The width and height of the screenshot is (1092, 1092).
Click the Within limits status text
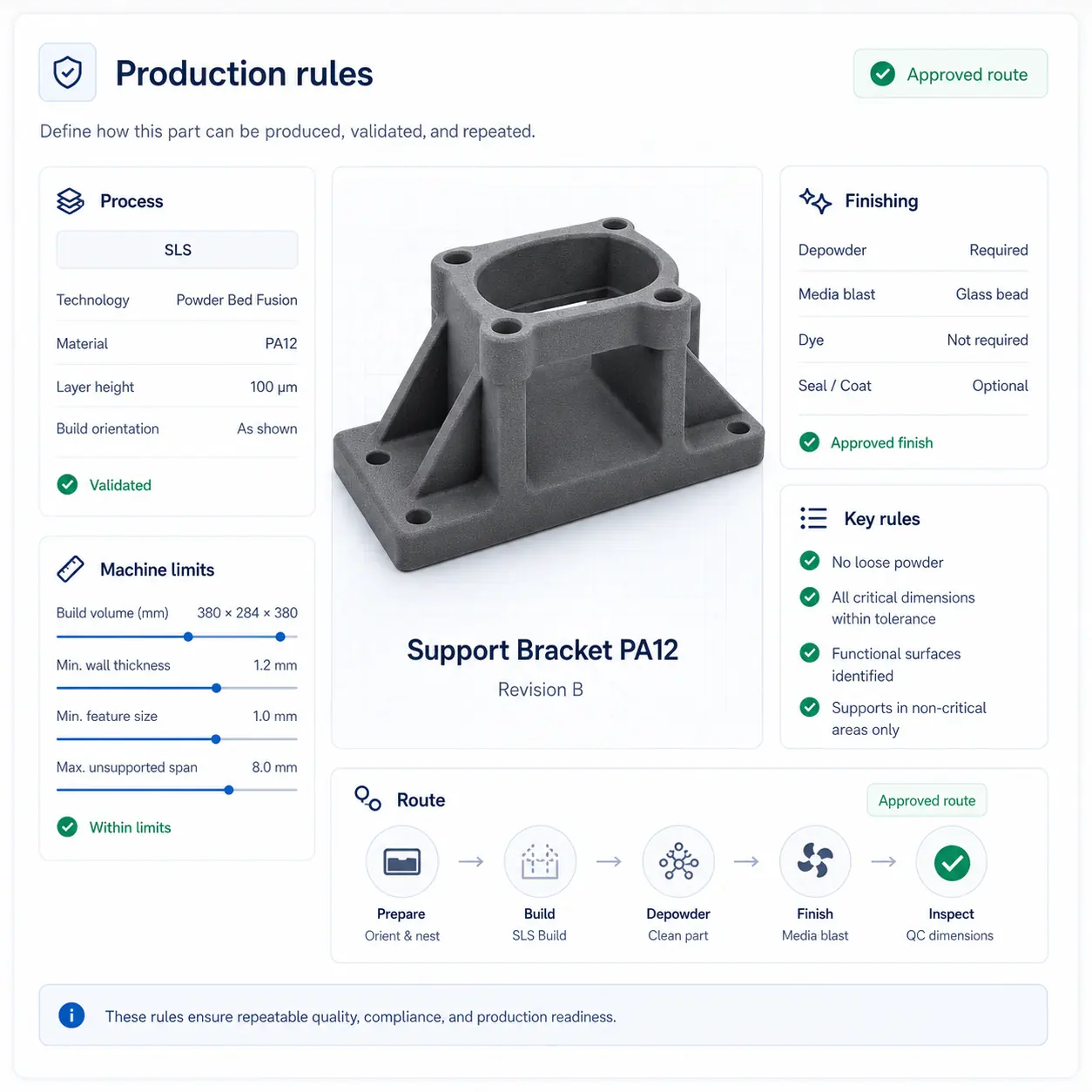[x=130, y=827]
